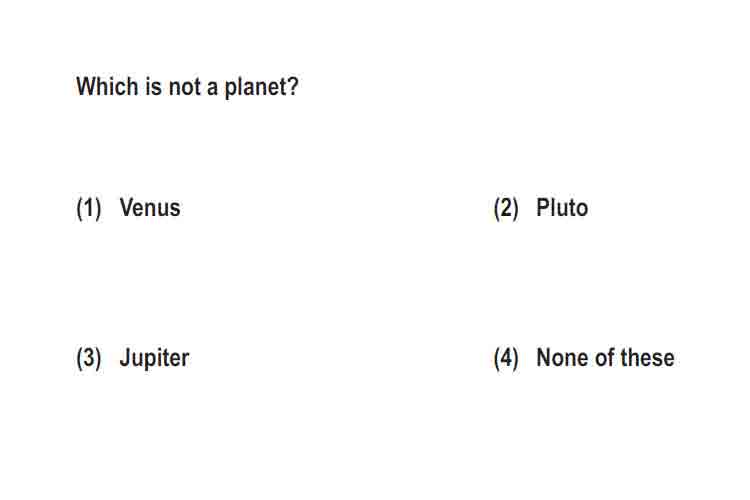This screenshot has height=500, width=750.
Task: Select the answer option Venus
Action: [150, 208]
